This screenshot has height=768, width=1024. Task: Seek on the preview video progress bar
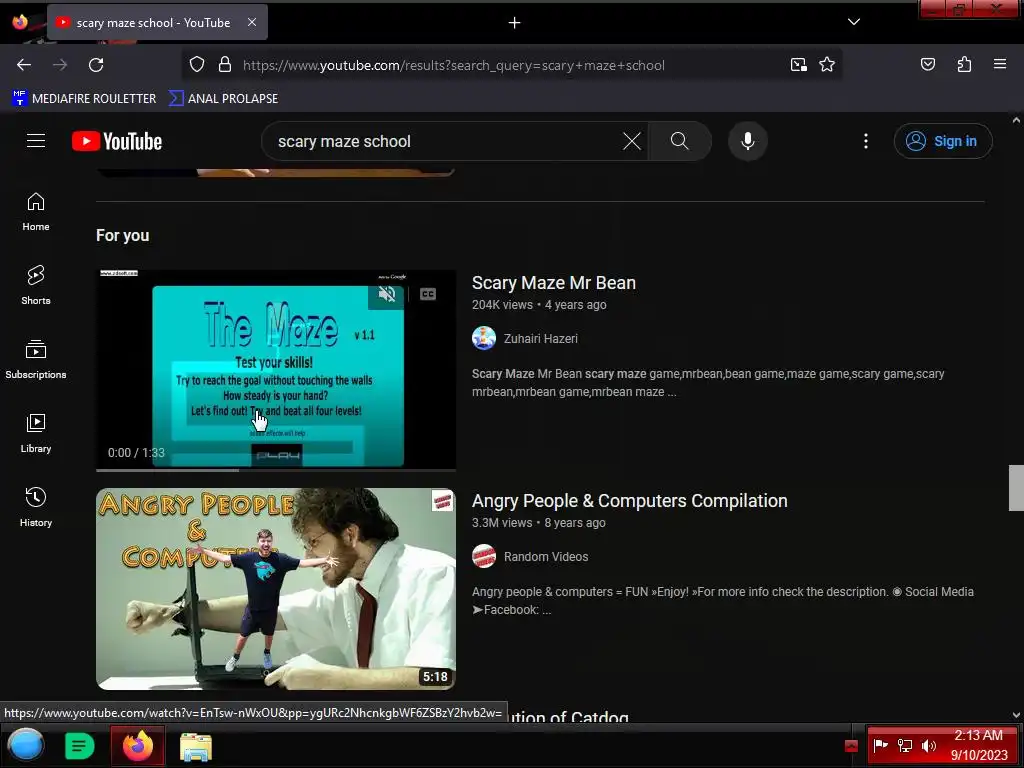[x=276, y=470]
